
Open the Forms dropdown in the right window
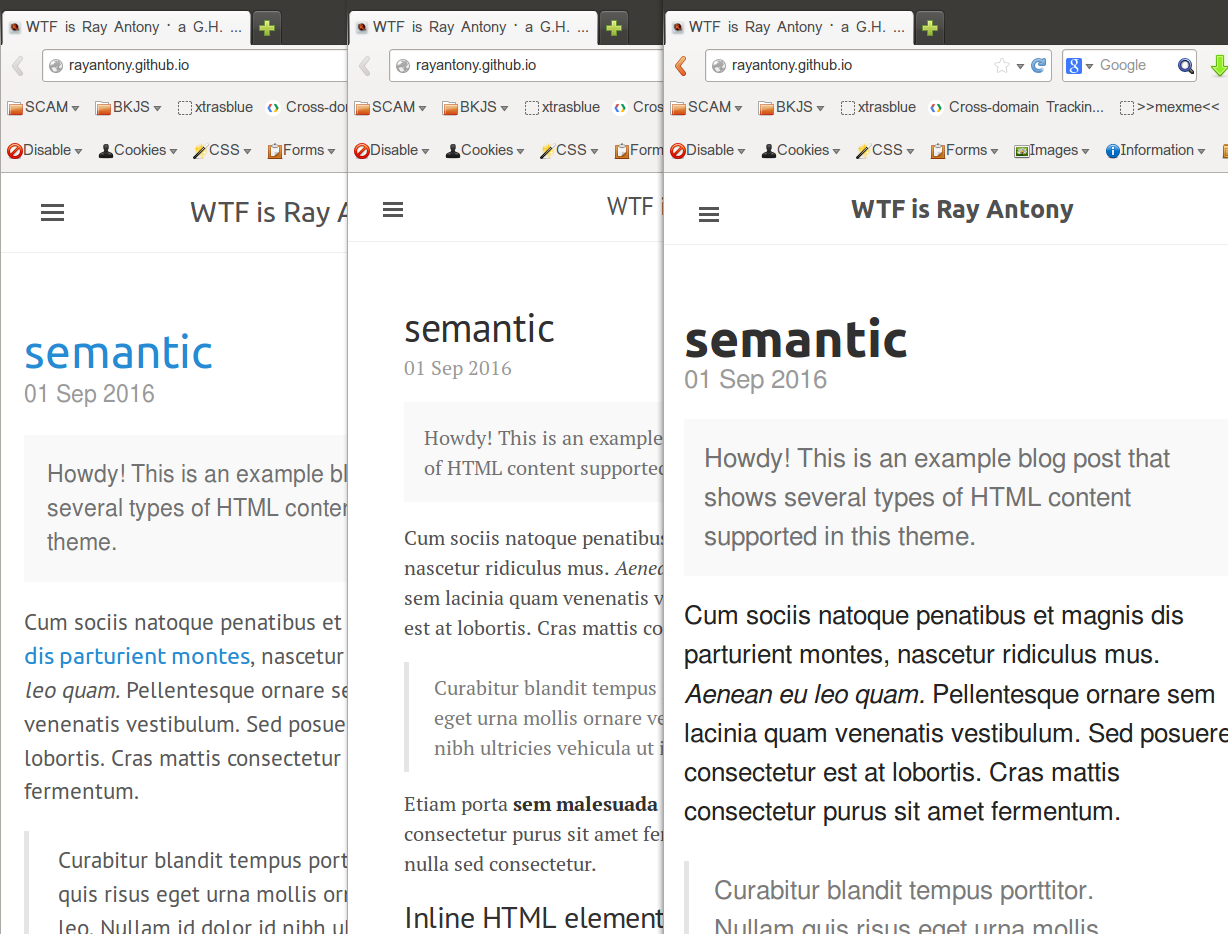[964, 150]
